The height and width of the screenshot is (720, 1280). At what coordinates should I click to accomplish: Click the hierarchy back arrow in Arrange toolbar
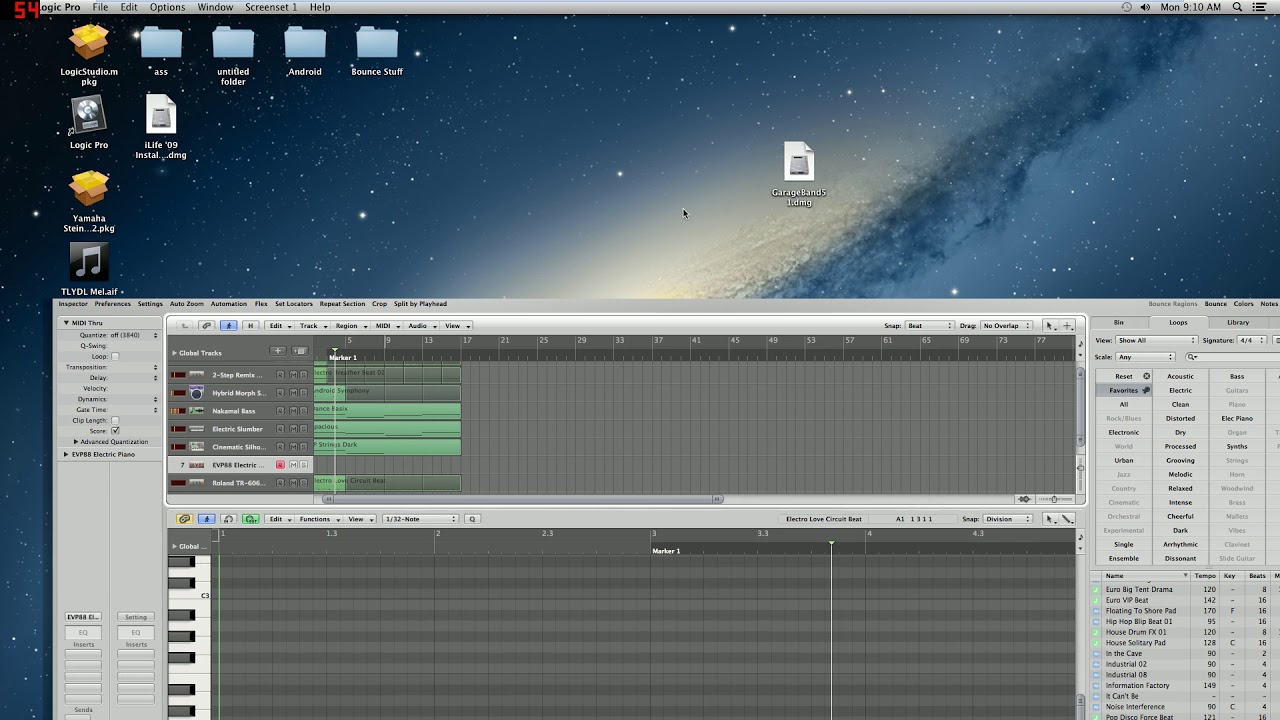(x=184, y=326)
